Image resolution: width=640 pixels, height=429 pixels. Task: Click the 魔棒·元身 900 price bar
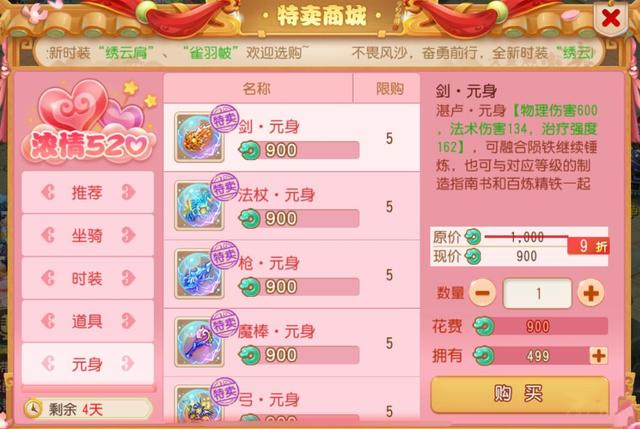click(x=299, y=355)
